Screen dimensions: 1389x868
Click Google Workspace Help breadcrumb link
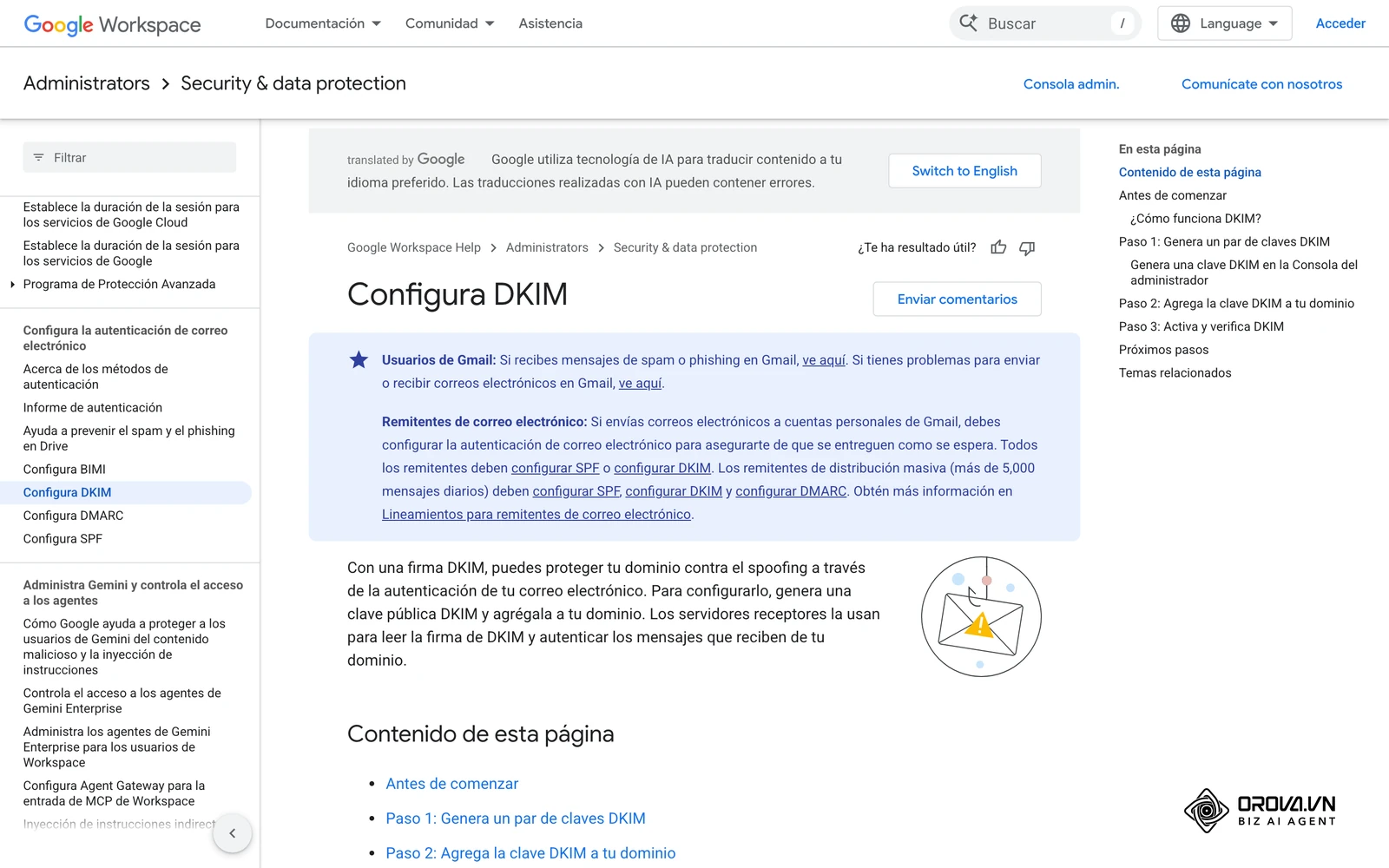(414, 247)
